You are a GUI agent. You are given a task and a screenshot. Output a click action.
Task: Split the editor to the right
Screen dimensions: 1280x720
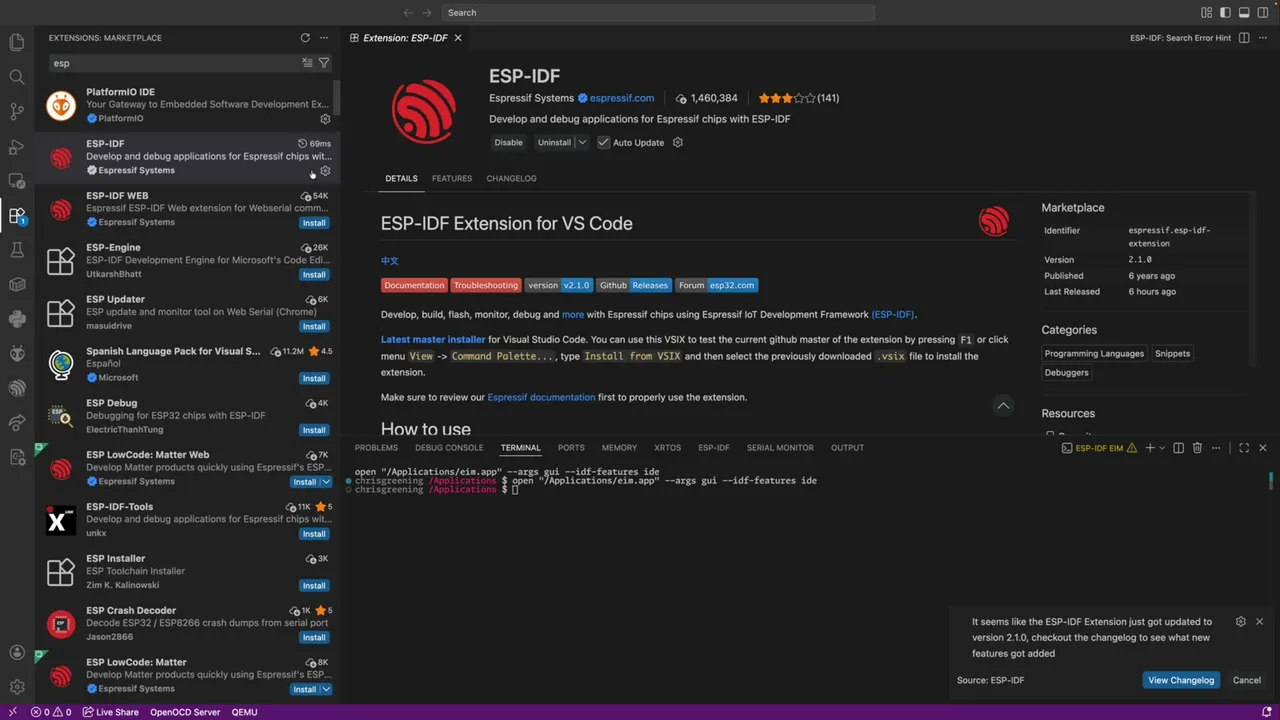[x=1244, y=38]
